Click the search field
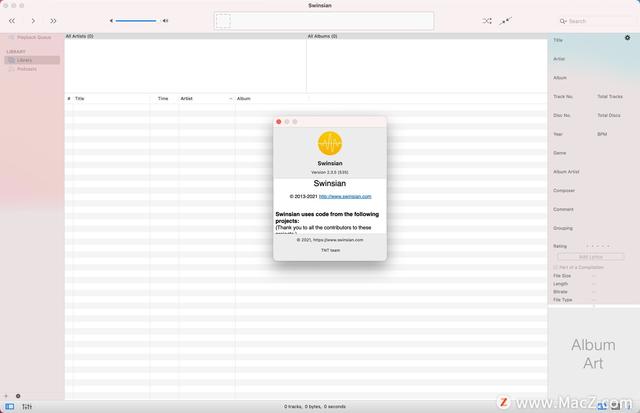640x413 pixels. coord(600,20)
